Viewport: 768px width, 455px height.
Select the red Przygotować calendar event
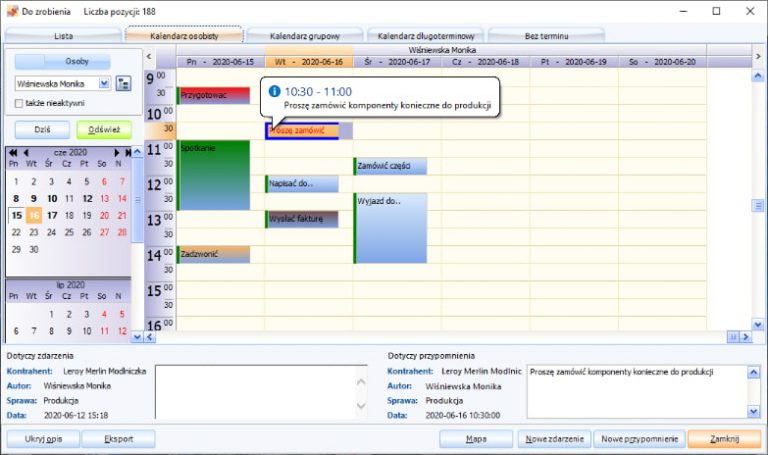pyautogui.click(x=213, y=95)
